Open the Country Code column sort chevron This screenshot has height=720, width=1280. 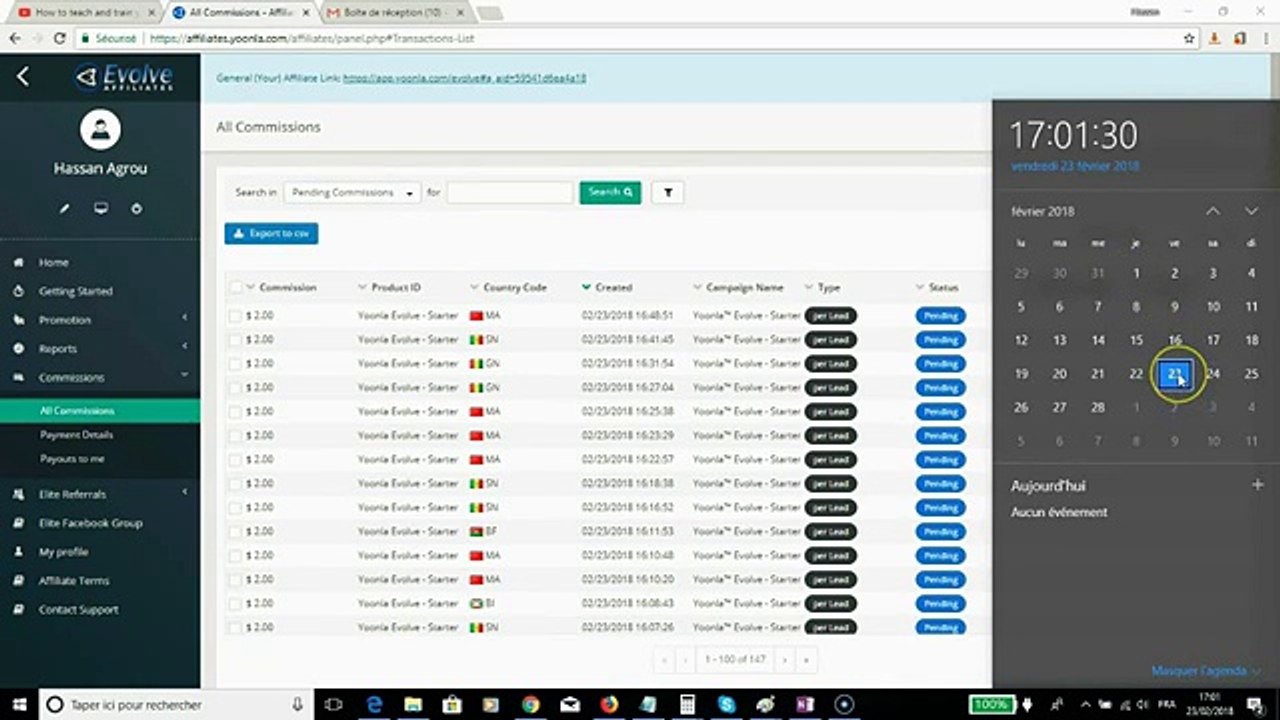click(x=475, y=287)
